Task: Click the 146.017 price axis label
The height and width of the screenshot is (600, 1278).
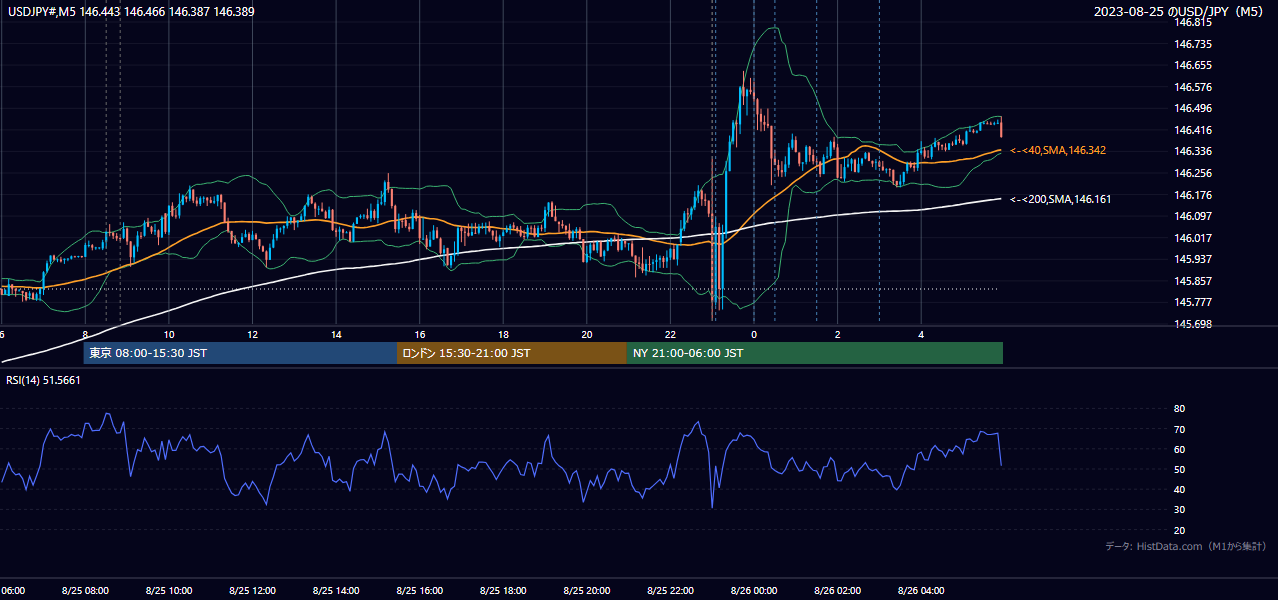Action: coord(1194,238)
